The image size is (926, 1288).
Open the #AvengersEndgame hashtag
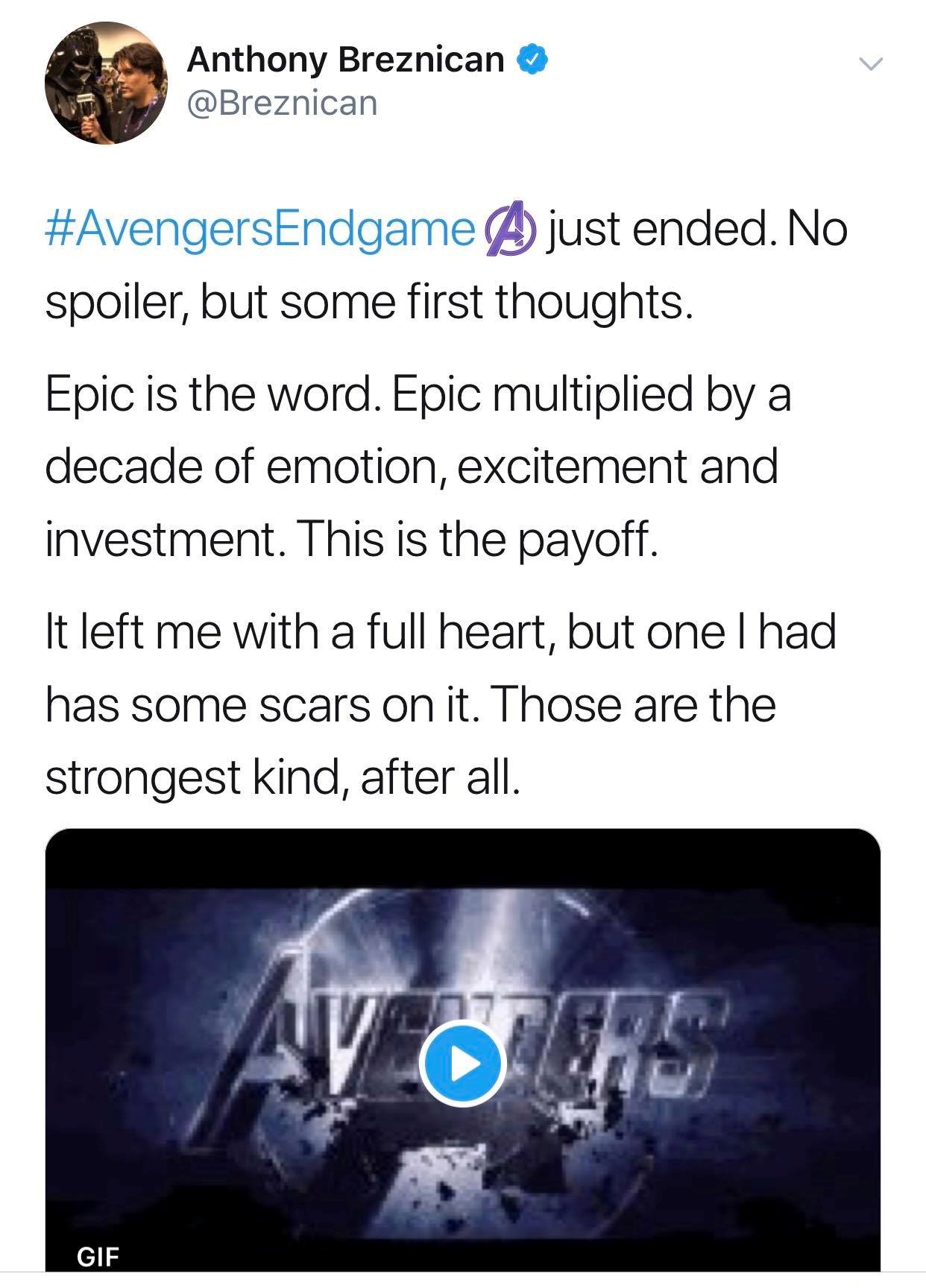click(261, 230)
